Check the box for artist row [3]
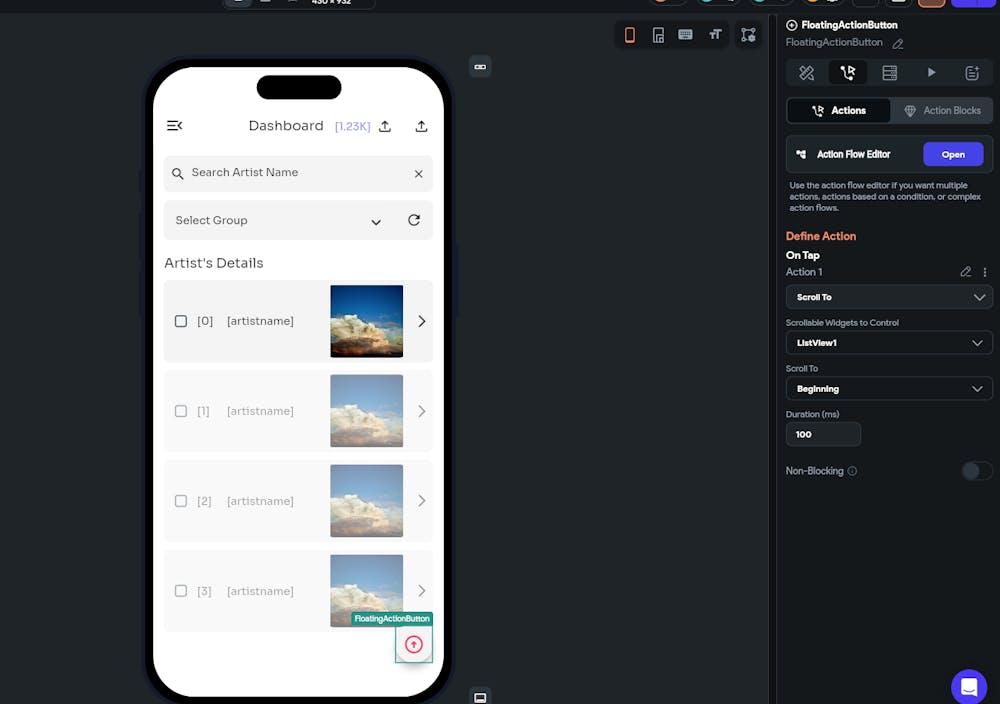This screenshot has width=1000, height=704. point(181,591)
